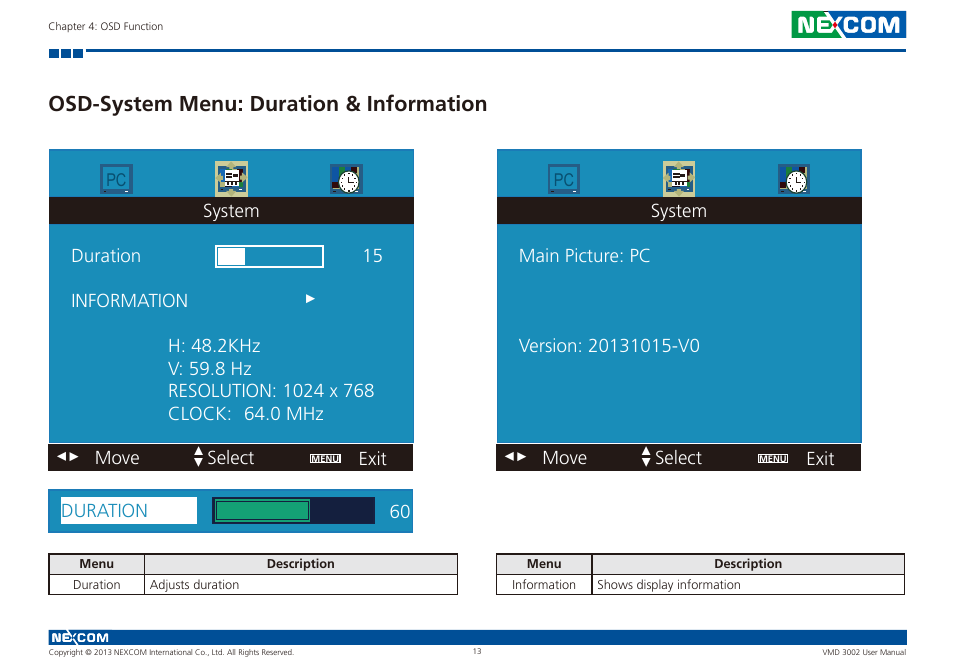Select the PC icon in the right OSD menu
This screenshot has width=954, height=672.
[563, 178]
